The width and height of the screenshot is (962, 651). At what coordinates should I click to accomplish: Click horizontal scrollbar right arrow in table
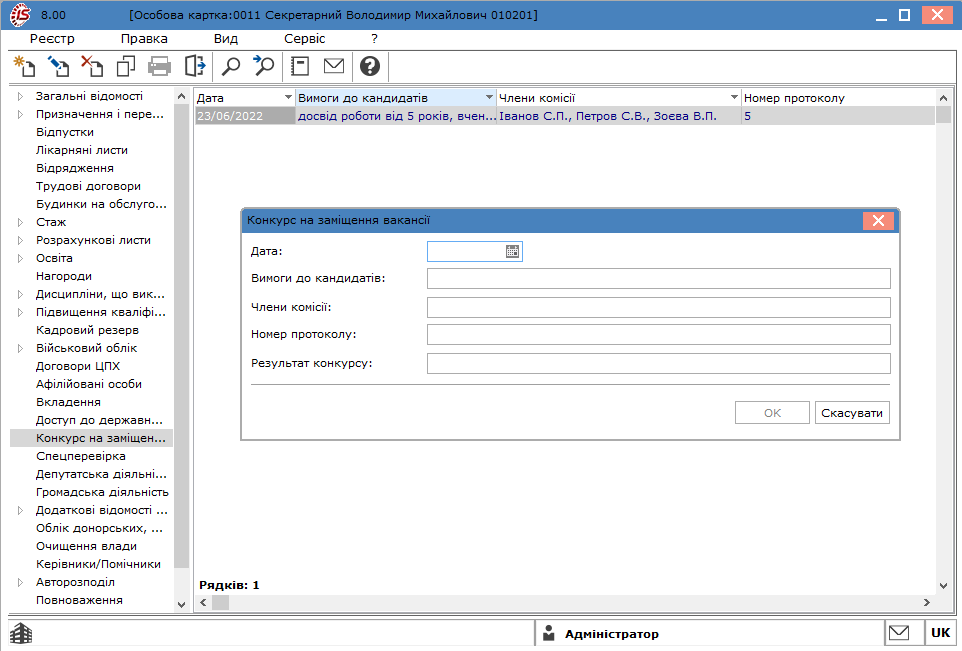[926, 603]
